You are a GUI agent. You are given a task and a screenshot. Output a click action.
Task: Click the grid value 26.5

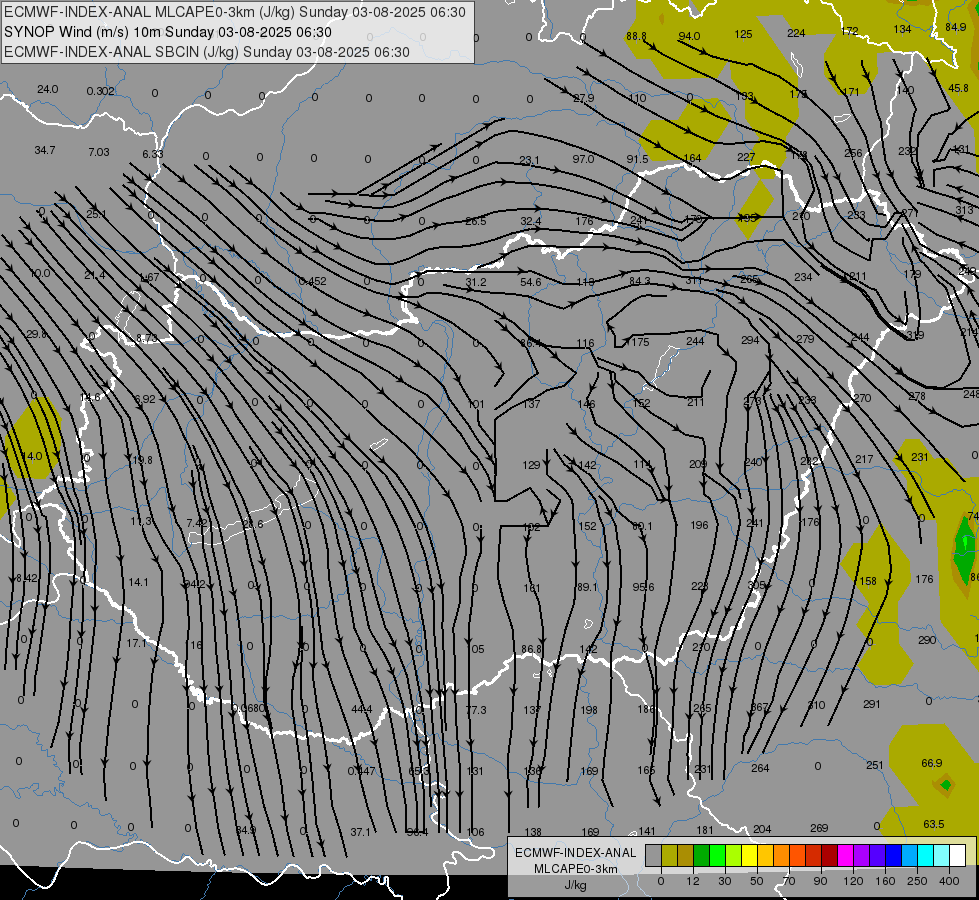[x=475, y=221]
